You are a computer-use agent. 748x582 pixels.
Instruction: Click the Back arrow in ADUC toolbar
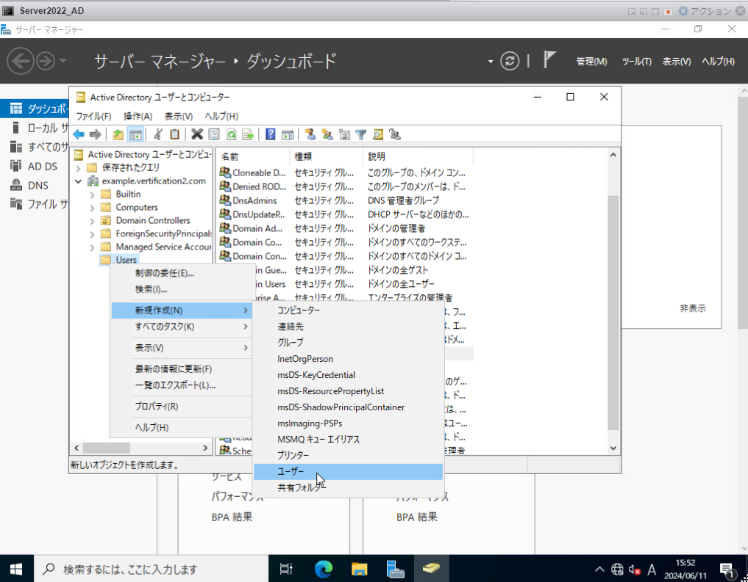(x=79, y=135)
